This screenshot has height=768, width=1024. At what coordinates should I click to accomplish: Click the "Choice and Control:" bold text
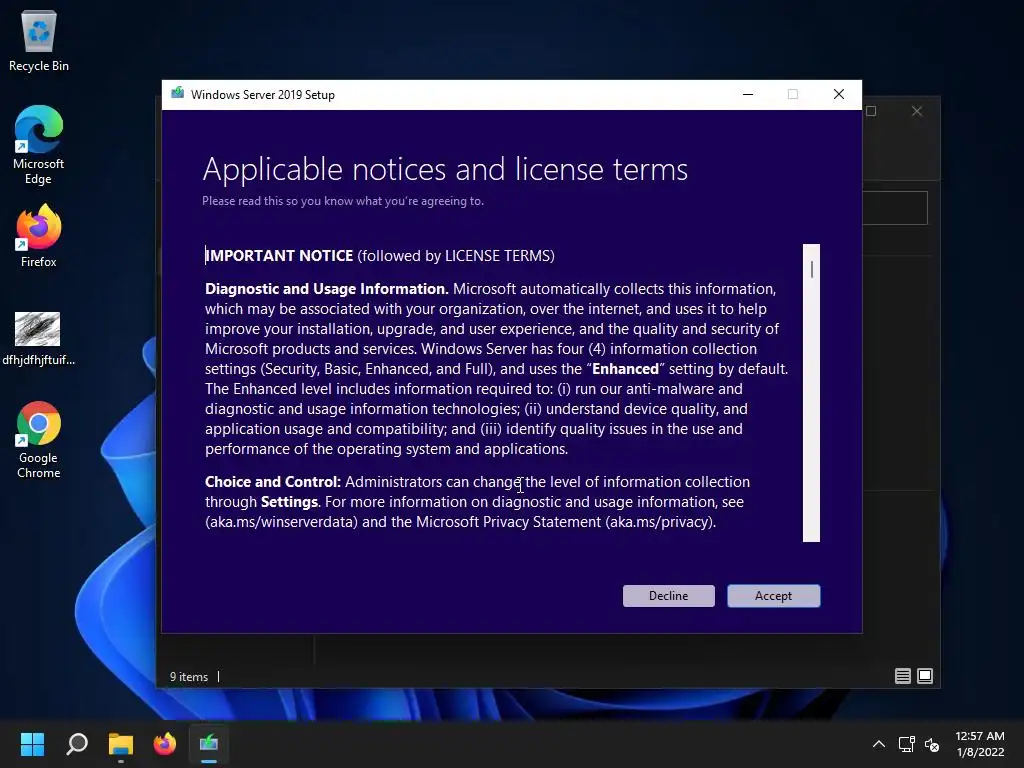[273, 481]
